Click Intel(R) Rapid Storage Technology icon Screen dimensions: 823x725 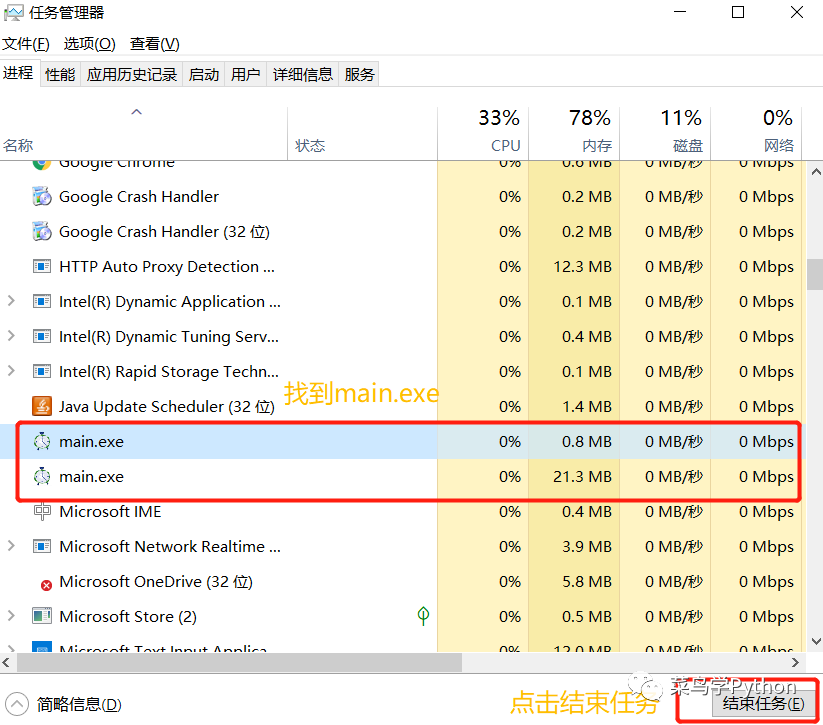tap(42, 372)
